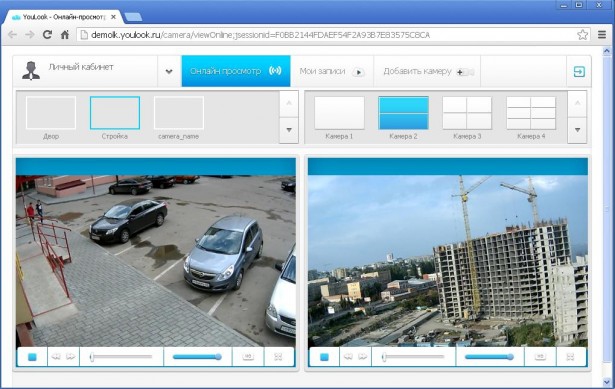Screen dimensions: 615x389
Task: Open fullscreen for parking lot camera
Action: point(278,357)
